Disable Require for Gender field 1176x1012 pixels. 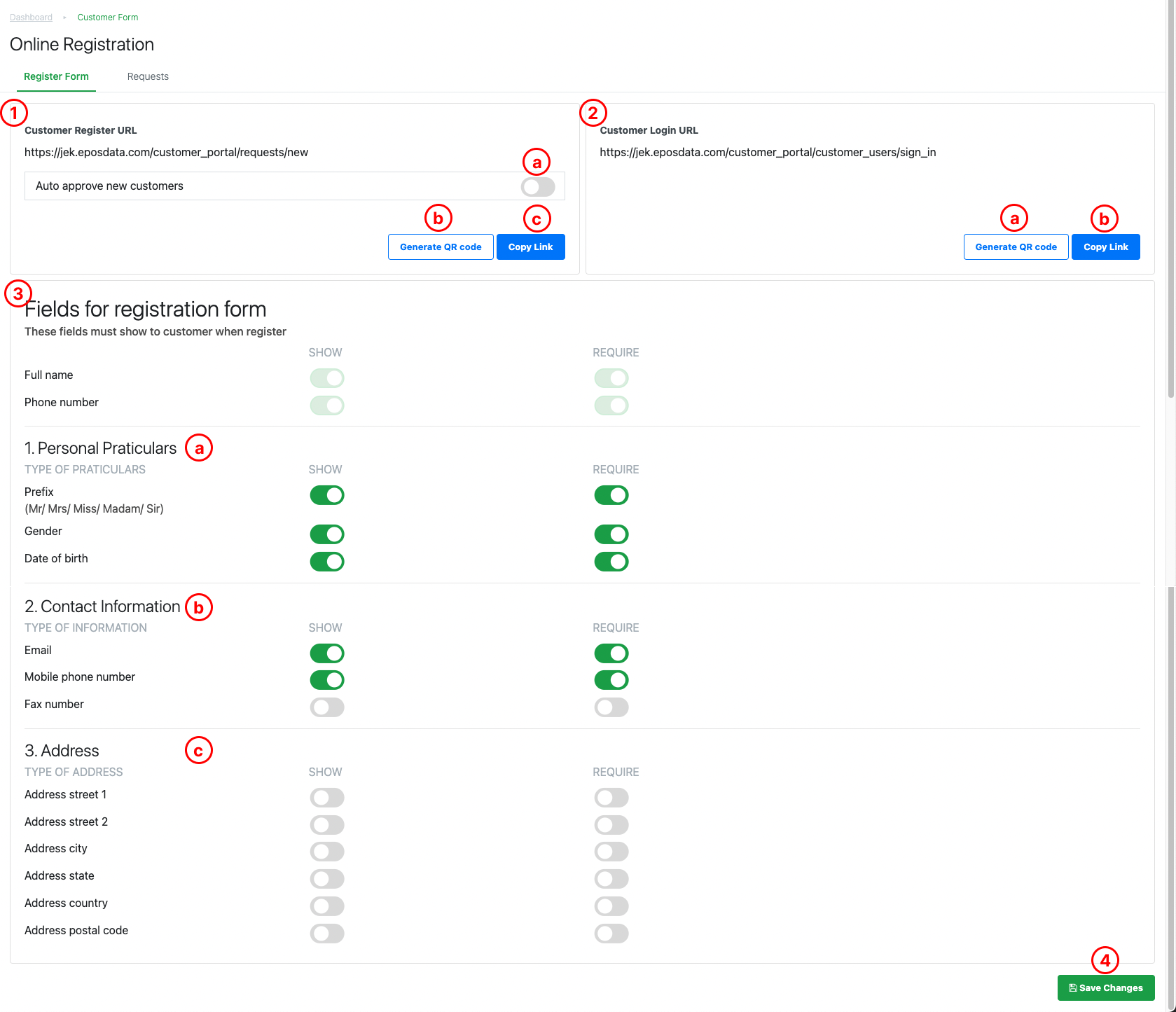click(x=611, y=534)
